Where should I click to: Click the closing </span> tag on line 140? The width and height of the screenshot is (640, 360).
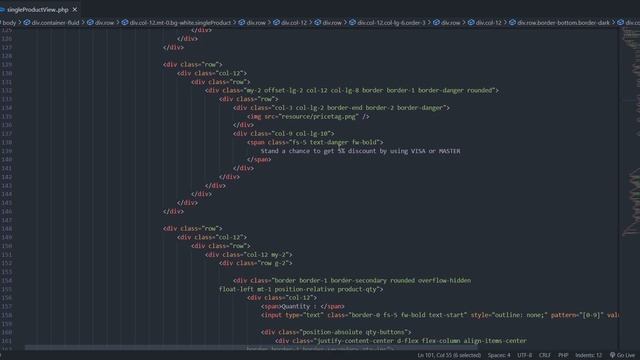(x=259, y=160)
